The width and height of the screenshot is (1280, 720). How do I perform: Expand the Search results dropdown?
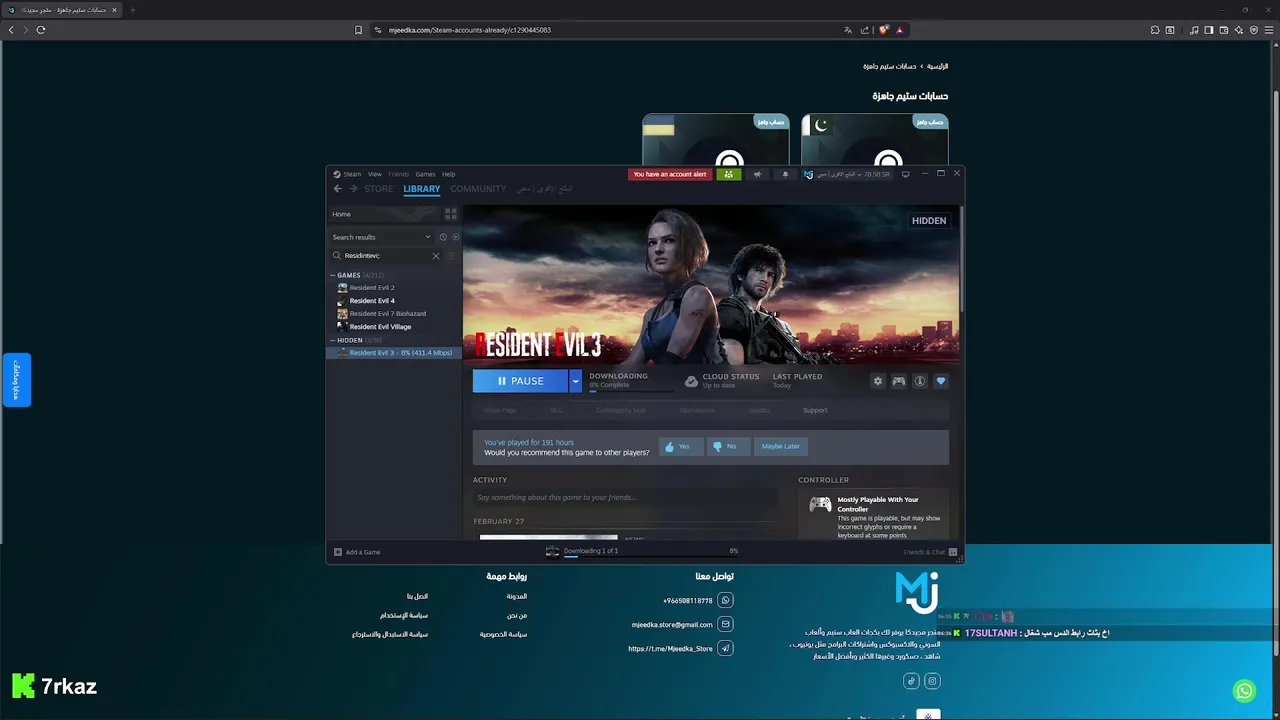click(x=381, y=237)
